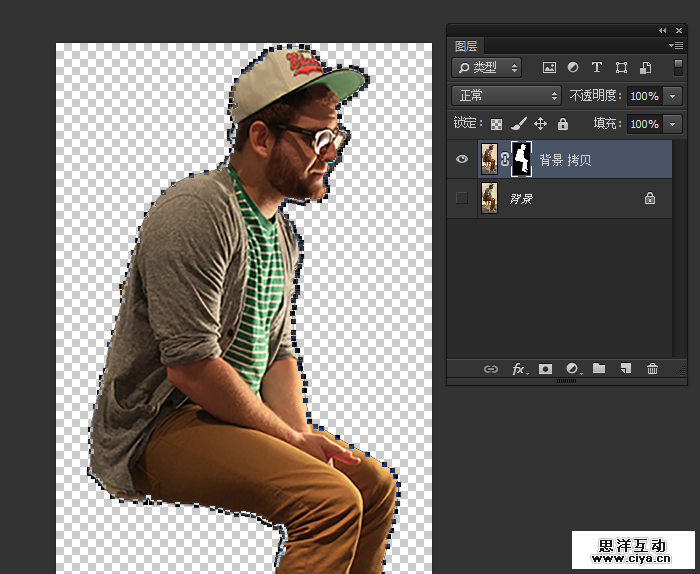Image resolution: width=700 pixels, height=574 pixels.
Task: Open the 类型 filter type dropdown
Action: [487, 68]
